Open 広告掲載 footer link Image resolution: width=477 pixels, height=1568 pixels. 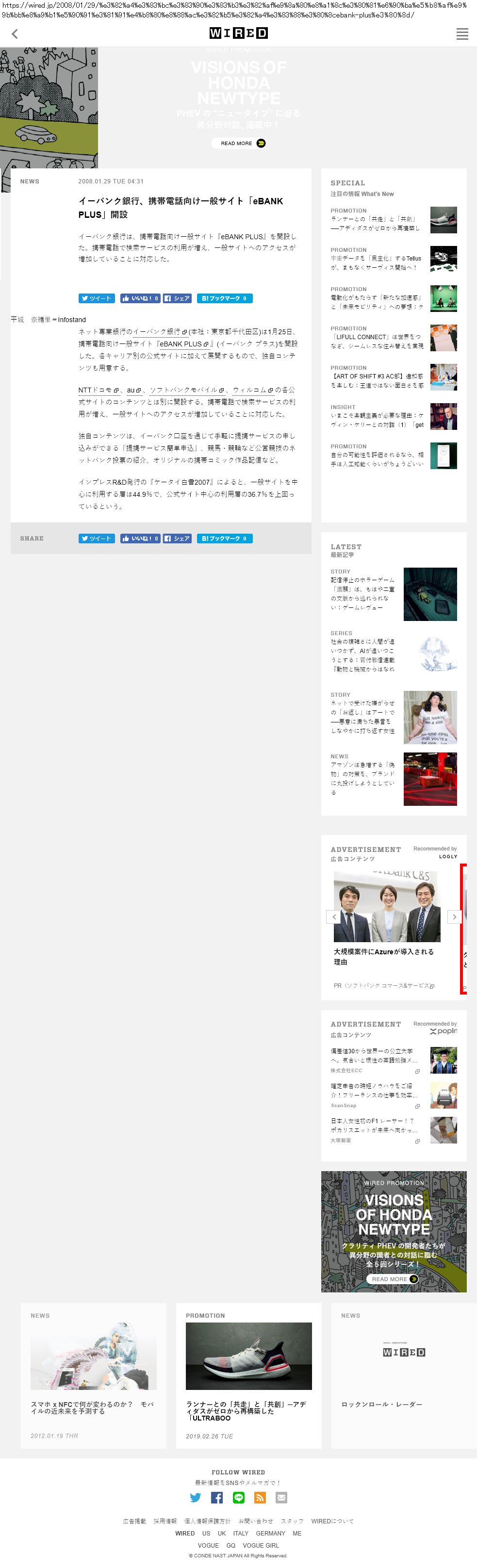(134, 1520)
